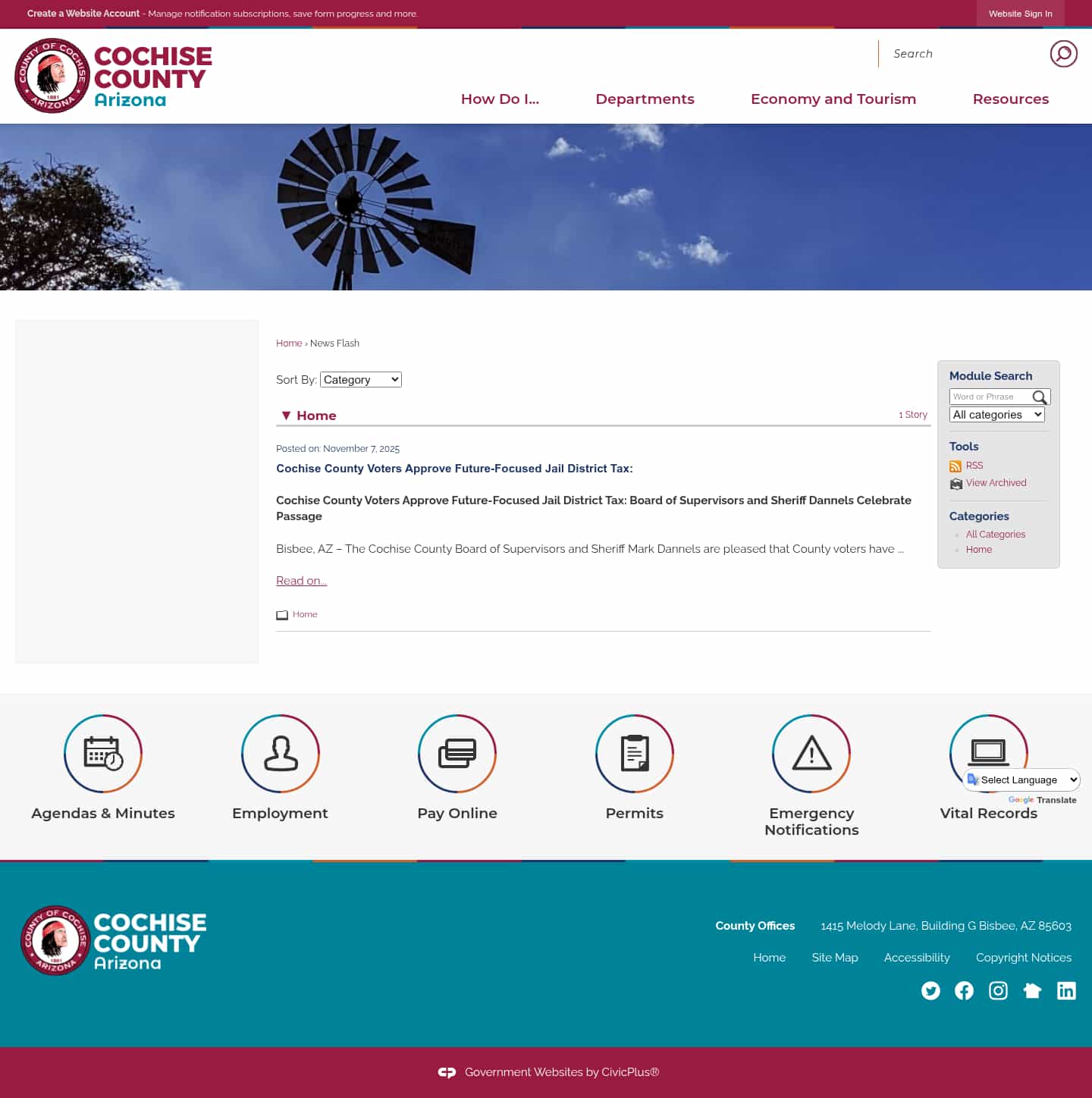This screenshot has width=1092, height=1098.
Task: Click Website Sign In at top right
Action: click(1020, 14)
